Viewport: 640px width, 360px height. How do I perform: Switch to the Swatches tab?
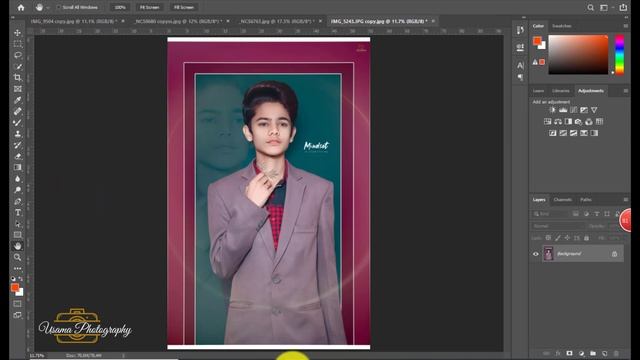pyautogui.click(x=562, y=26)
